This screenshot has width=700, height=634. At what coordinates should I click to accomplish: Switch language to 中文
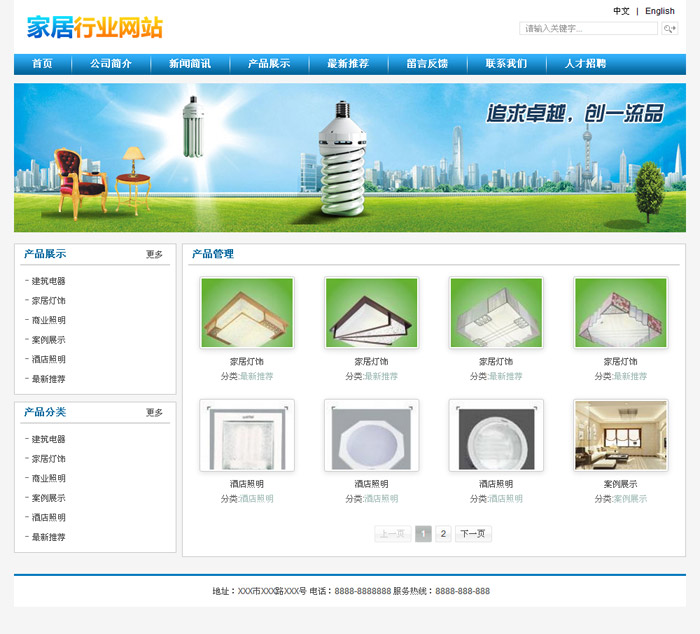[621, 11]
